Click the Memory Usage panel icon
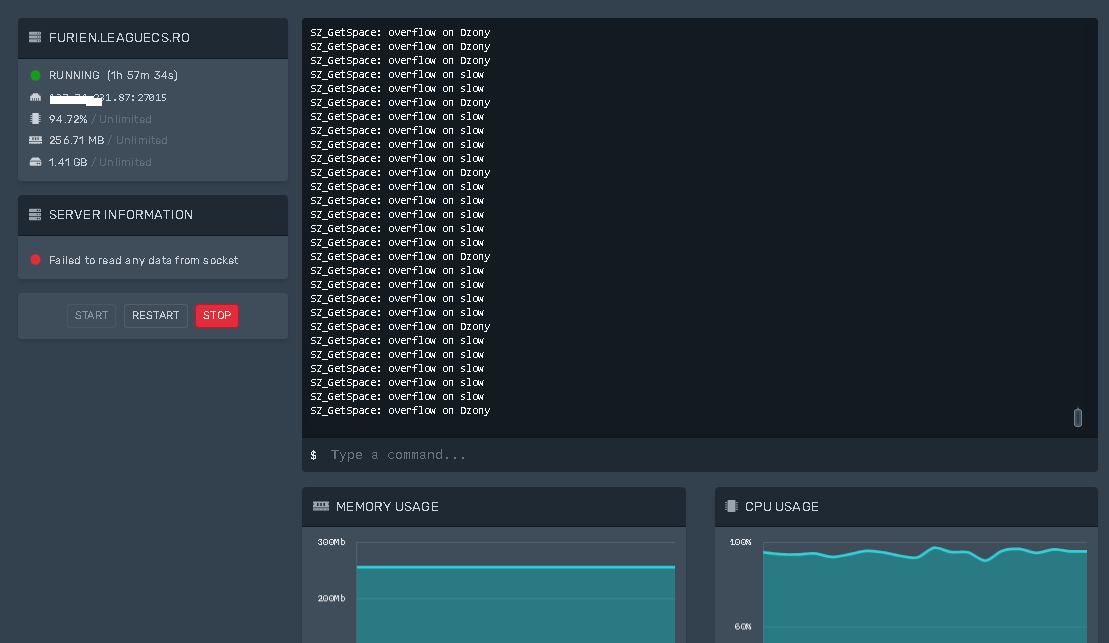Viewport: 1109px width, 643px height. (x=321, y=506)
